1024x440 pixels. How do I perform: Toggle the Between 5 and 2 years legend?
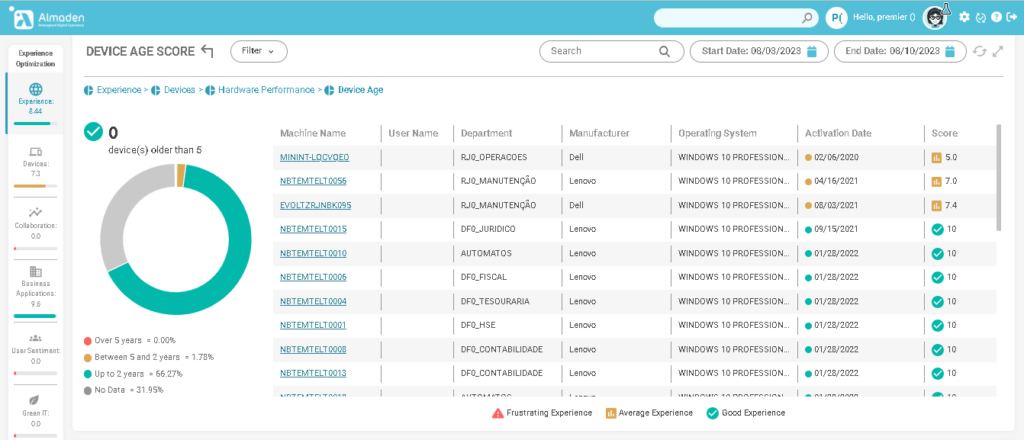pyautogui.click(x=147, y=357)
